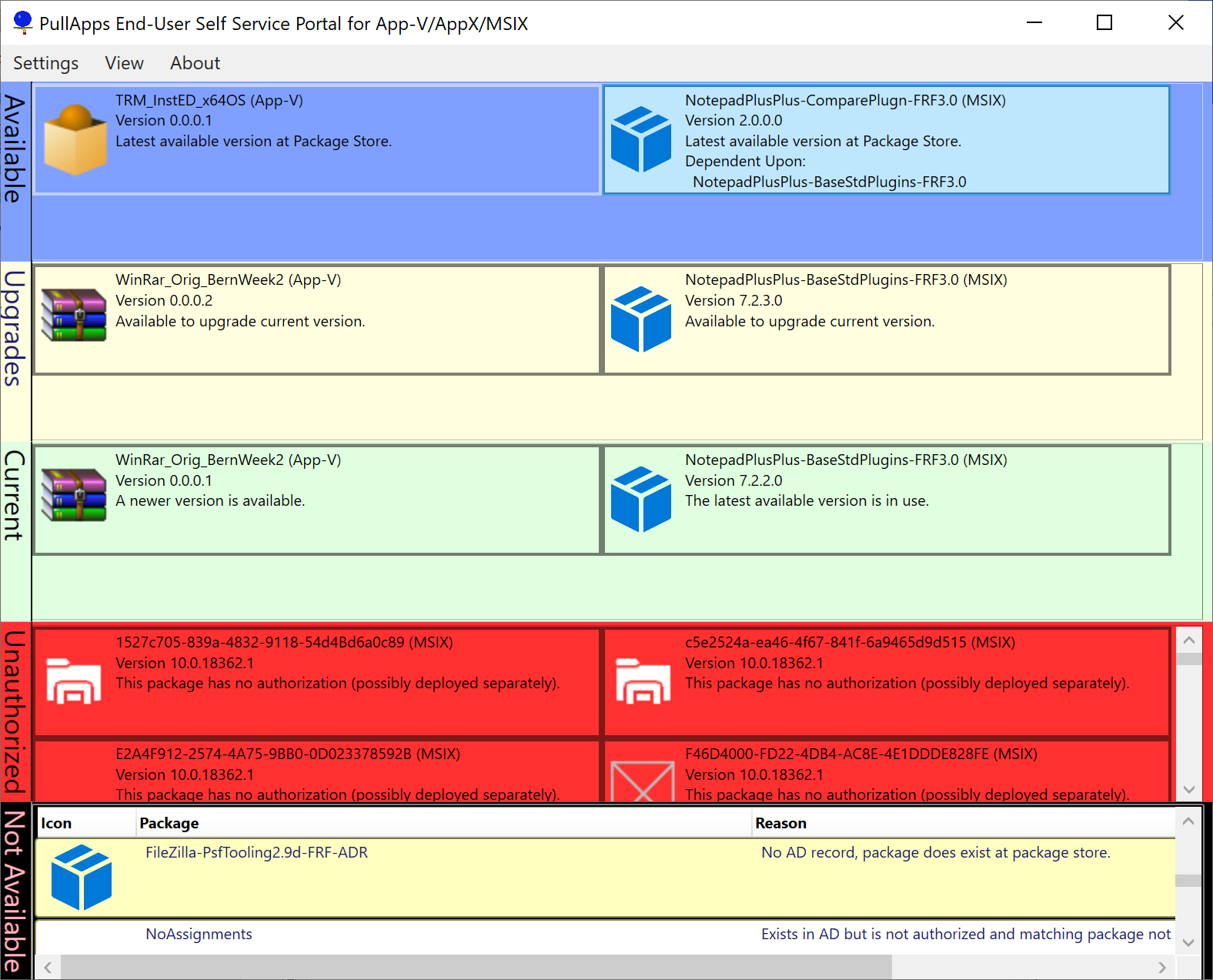Click the Upgrades section side label
This screenshot has width=1213, height=980.
click(x=15, y=328)
